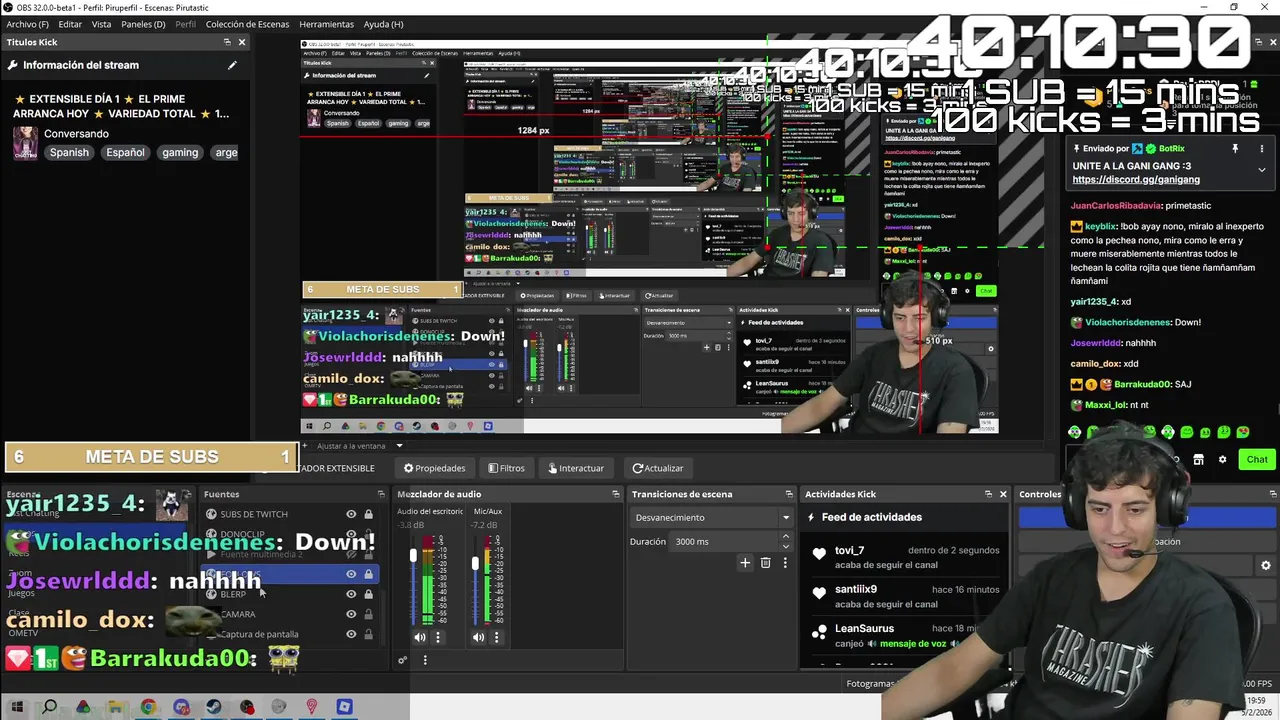Delete the scene transition with trash icon
Screen dimensions: 1280x720
click(x=765, y=563)
